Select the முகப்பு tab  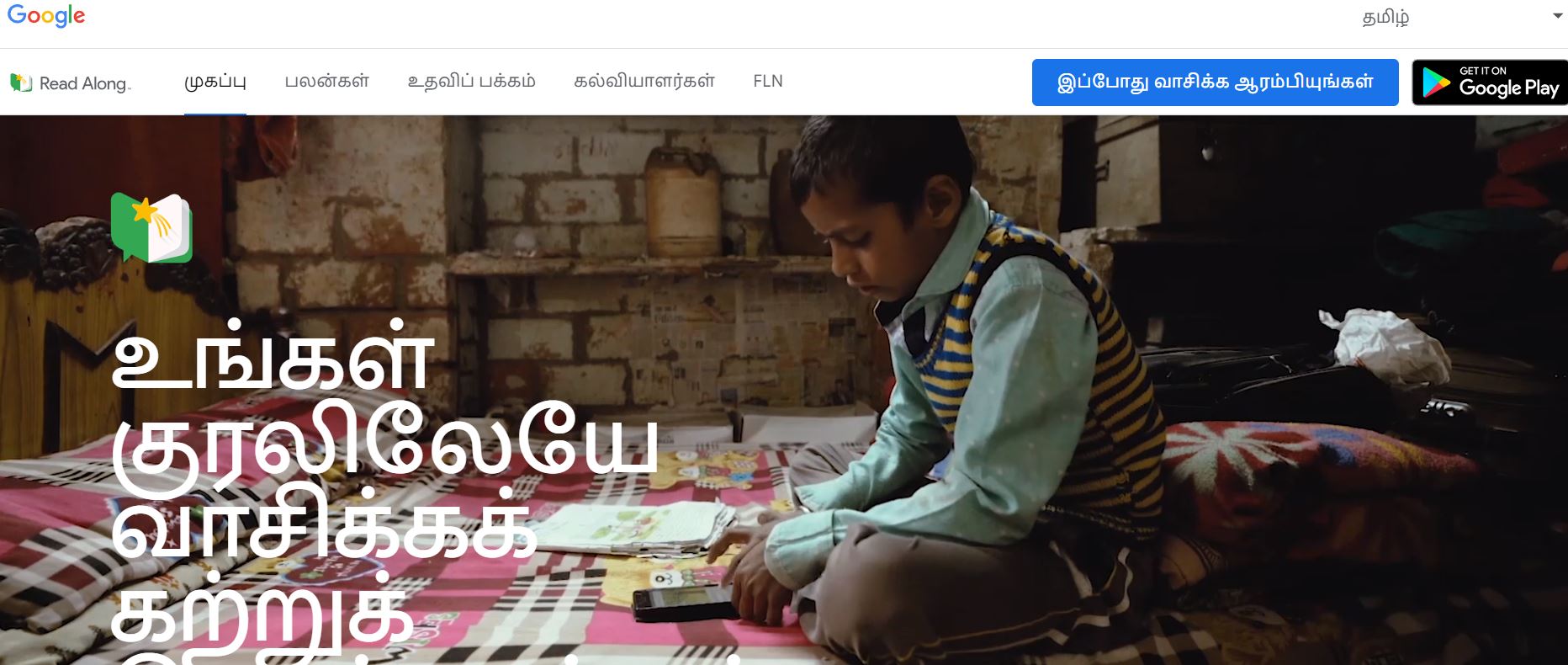(x=215, y=82)
